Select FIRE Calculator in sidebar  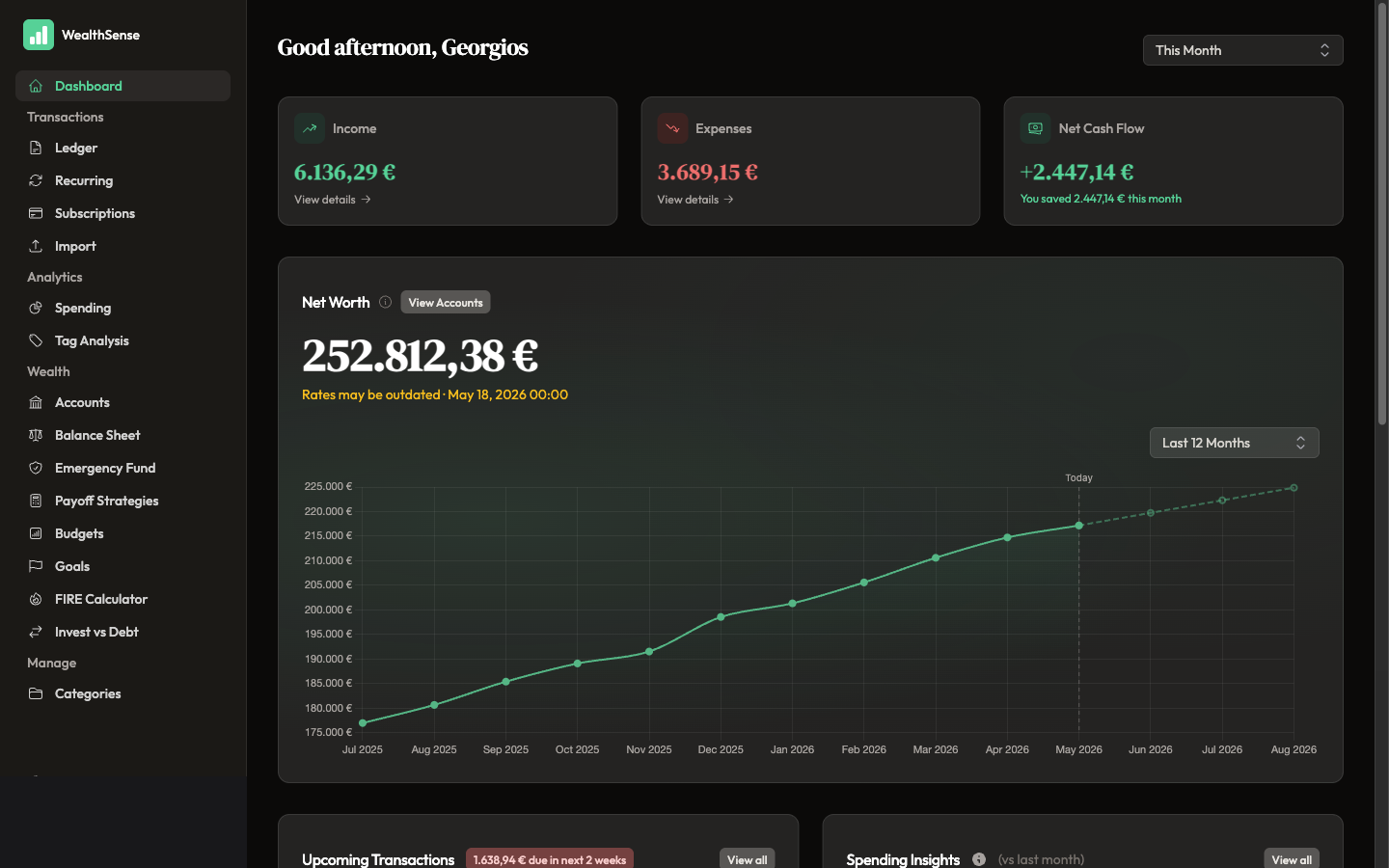(123, 599)
